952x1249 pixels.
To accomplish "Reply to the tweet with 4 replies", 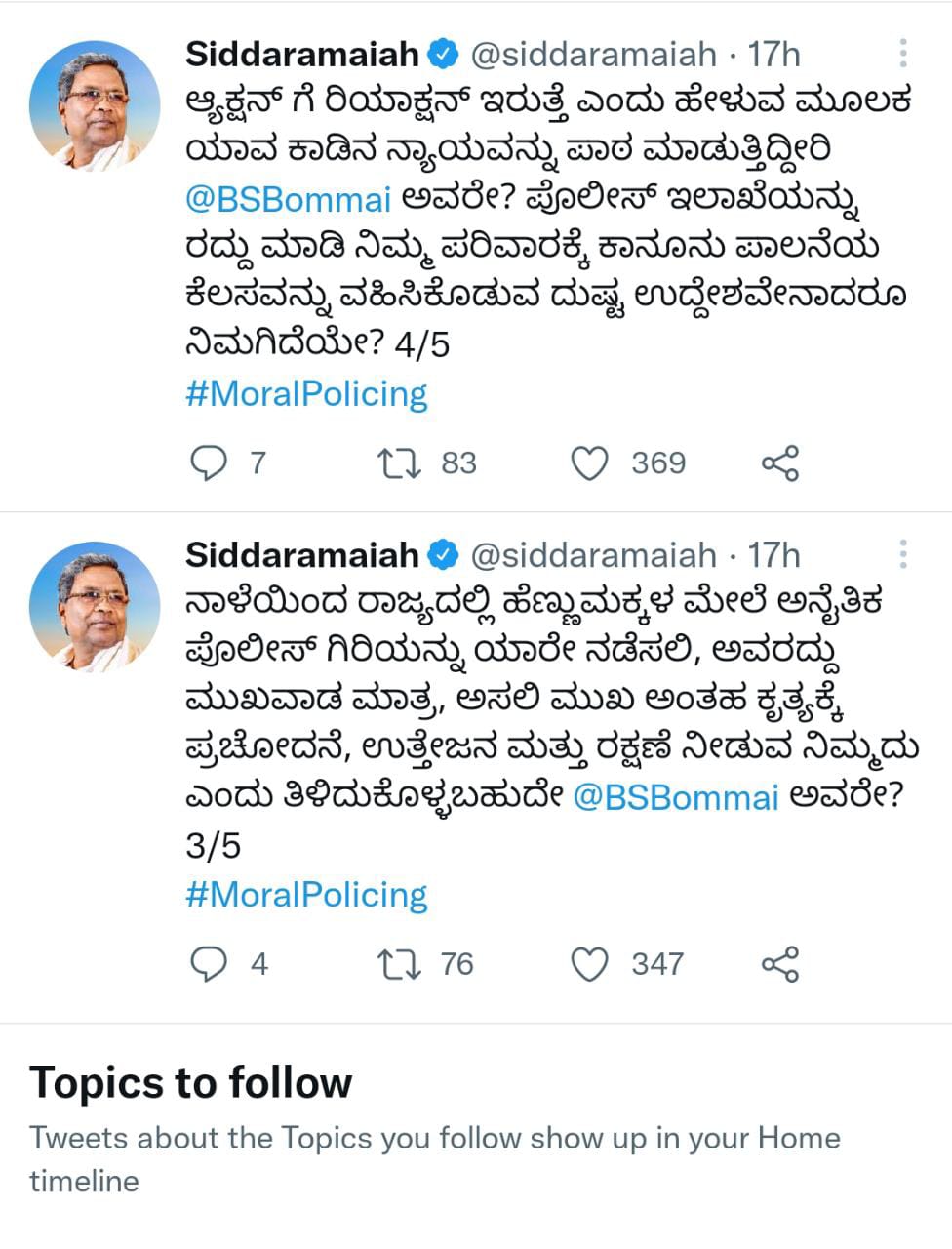I will pyautogui.click(x=210, y=964).
